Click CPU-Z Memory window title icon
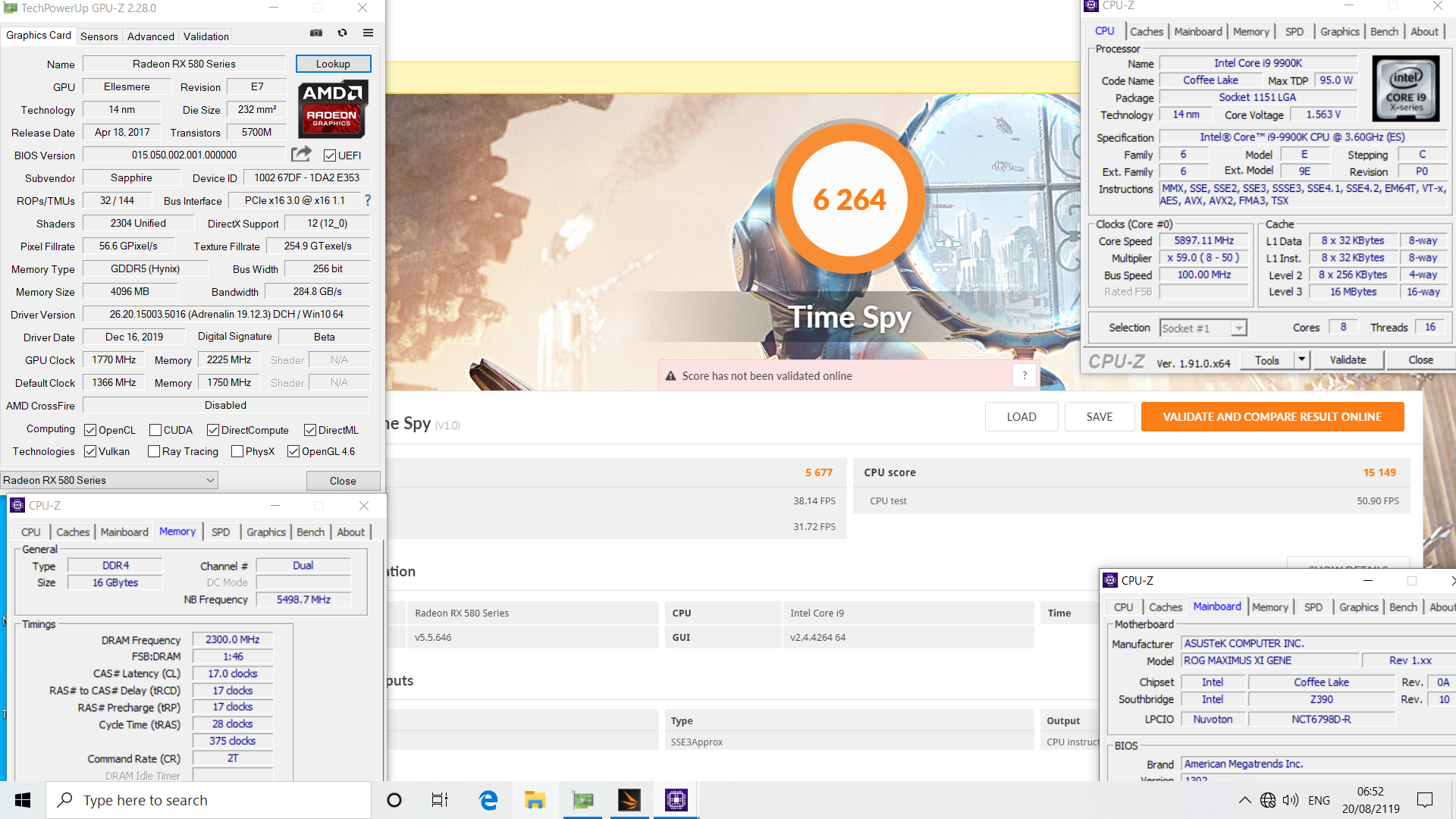The height and width of the screenshot is (819, 1456). point(17,506)
